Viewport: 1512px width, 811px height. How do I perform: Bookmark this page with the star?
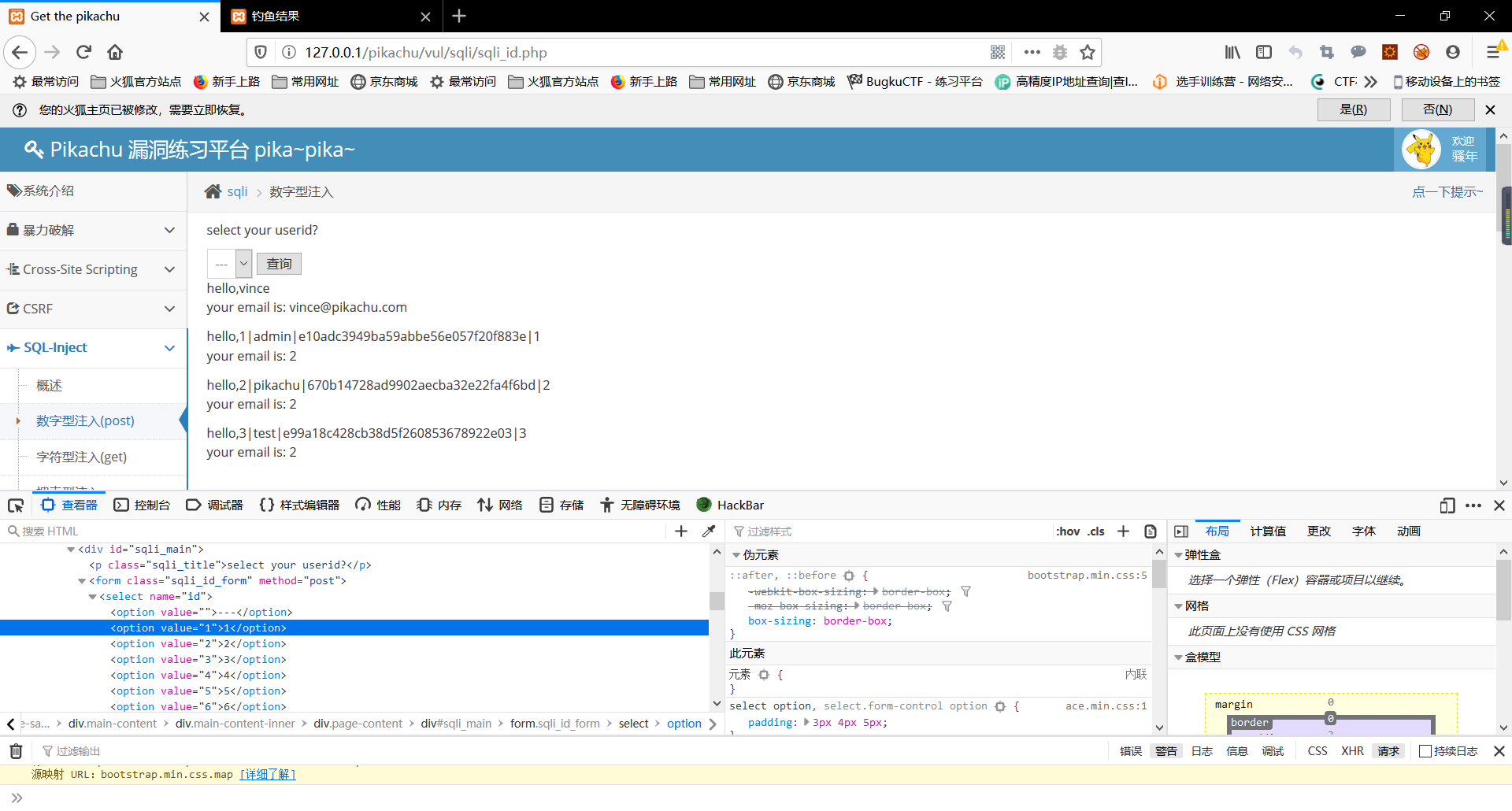(1088, 52)
